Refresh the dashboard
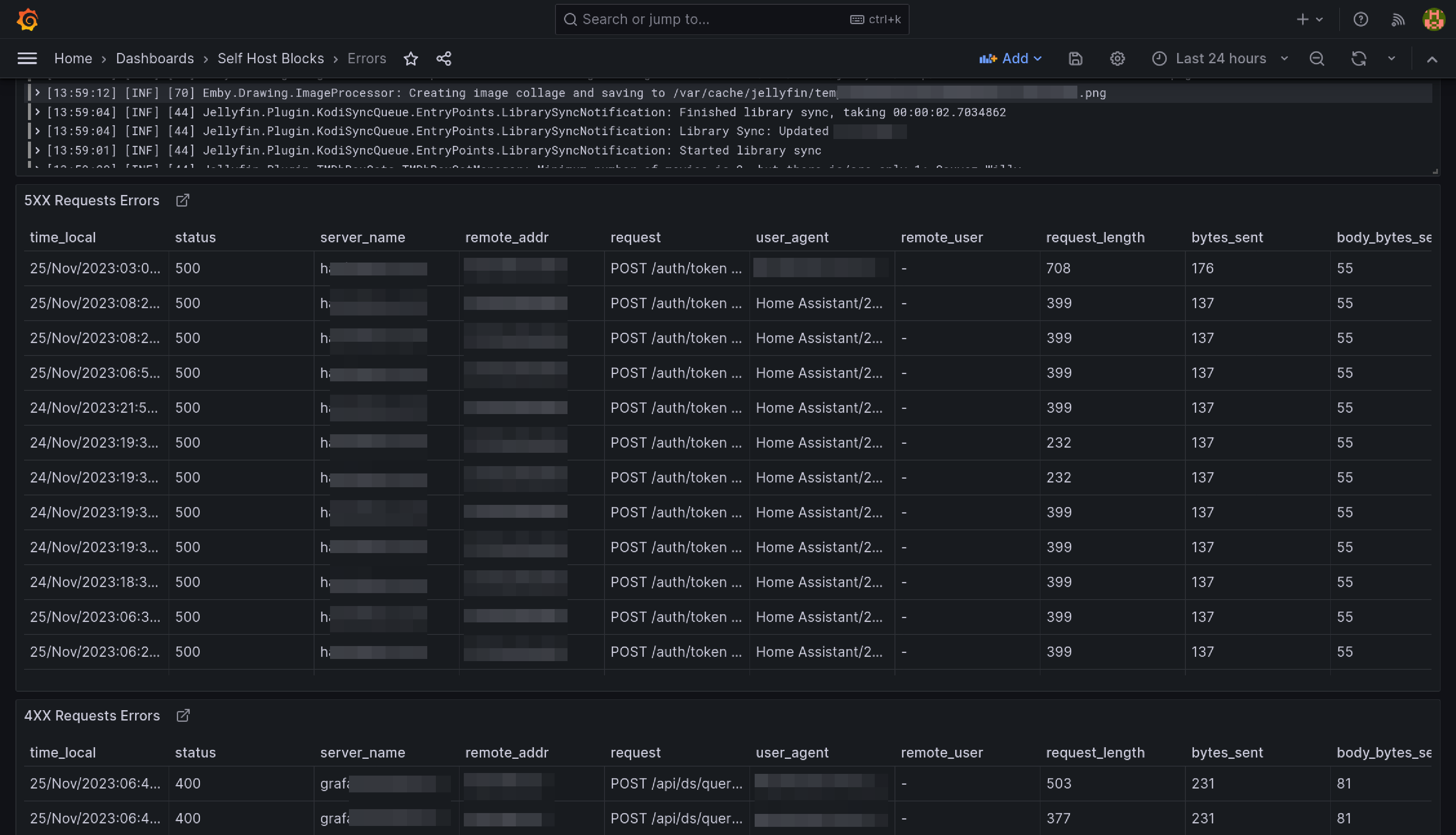This screenshot has height=835, width=1456. click(x=1358, y=59)
